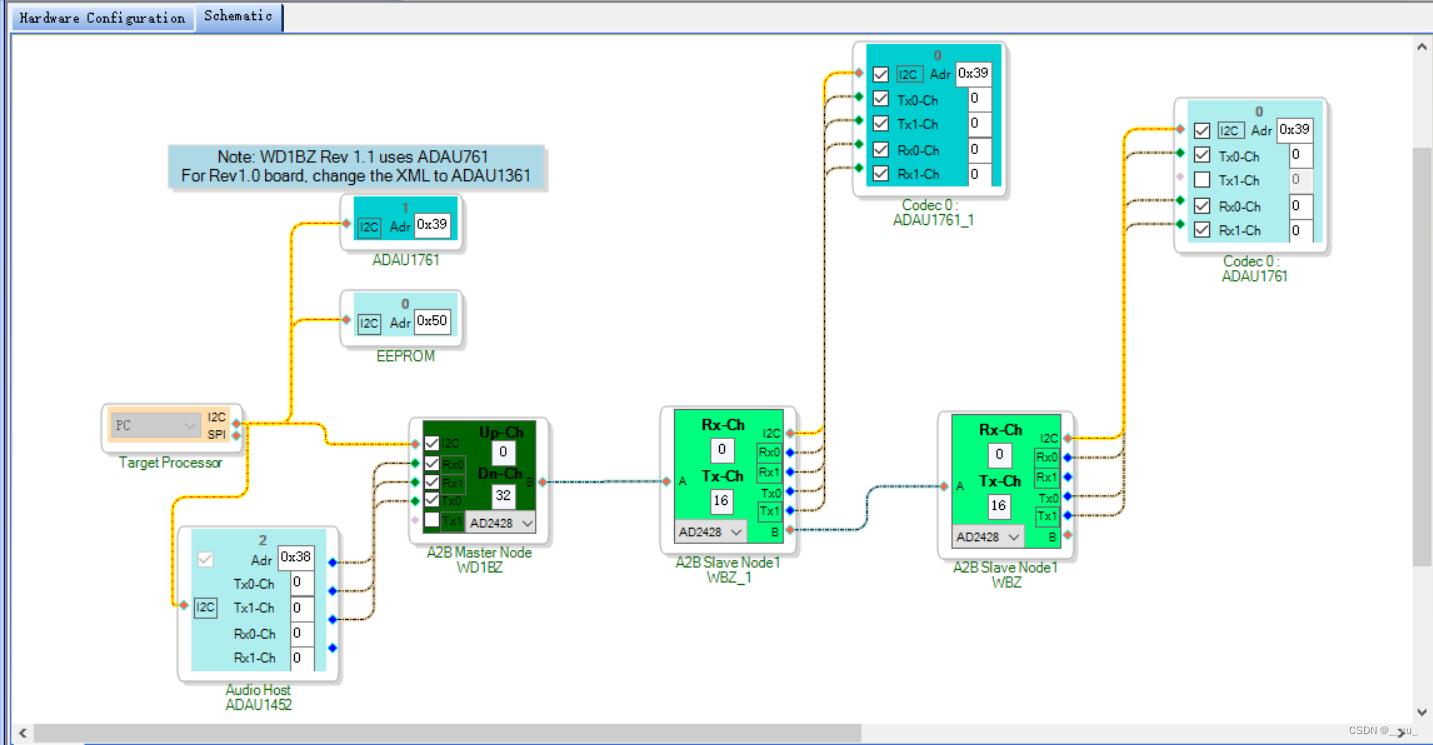Click the B port pin of slave node WBZ_1
The width and height of the screenshot is (1433, 745).
pyautogui.click(x=790, y=529)
